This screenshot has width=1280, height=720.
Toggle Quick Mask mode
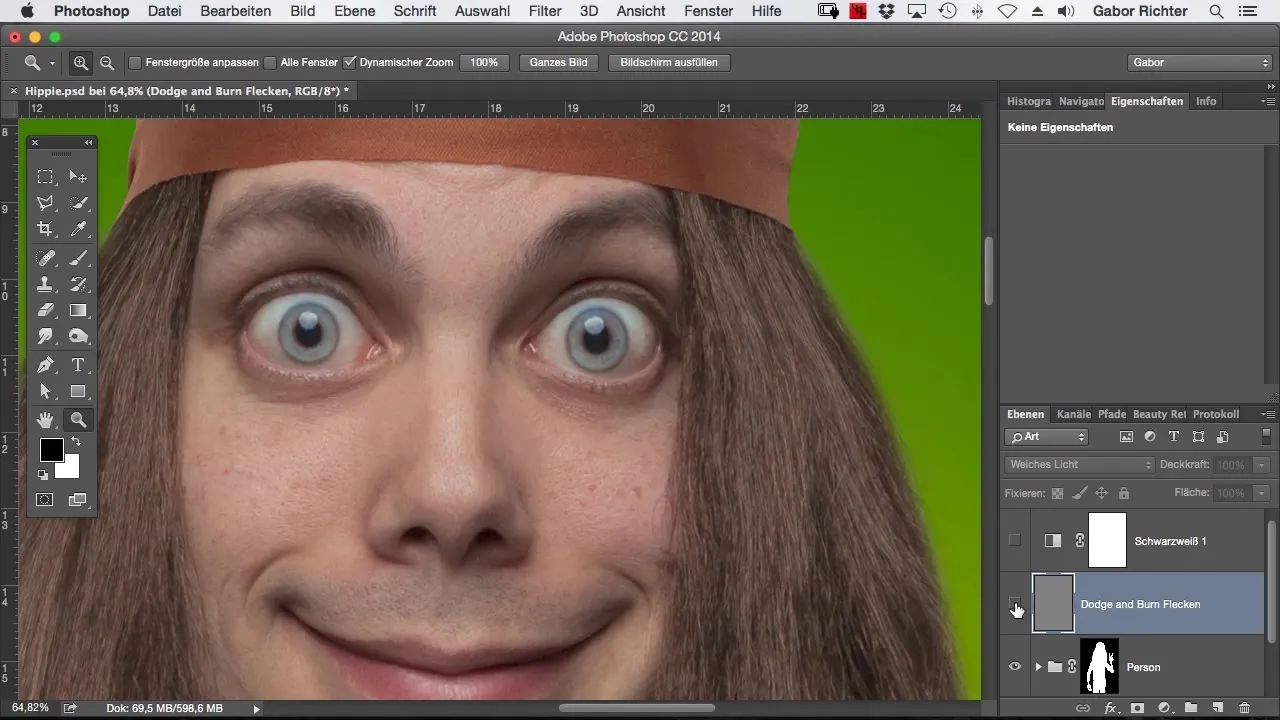(x=45, y=499)
